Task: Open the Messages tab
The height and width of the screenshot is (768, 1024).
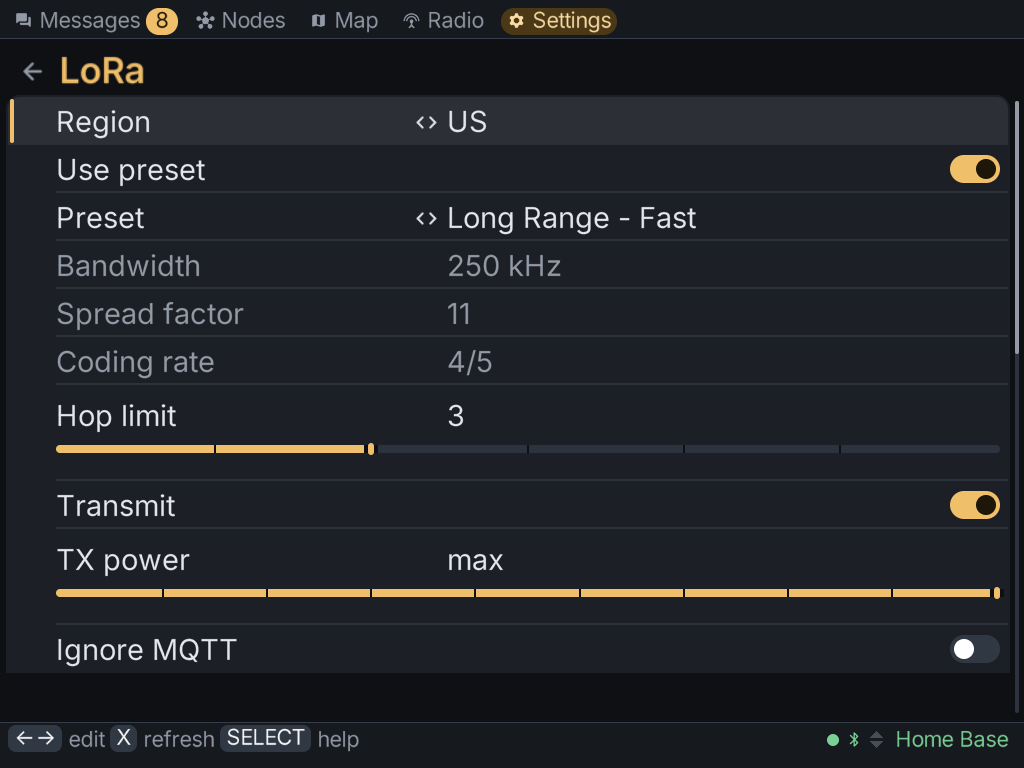Action: point(96,21)
